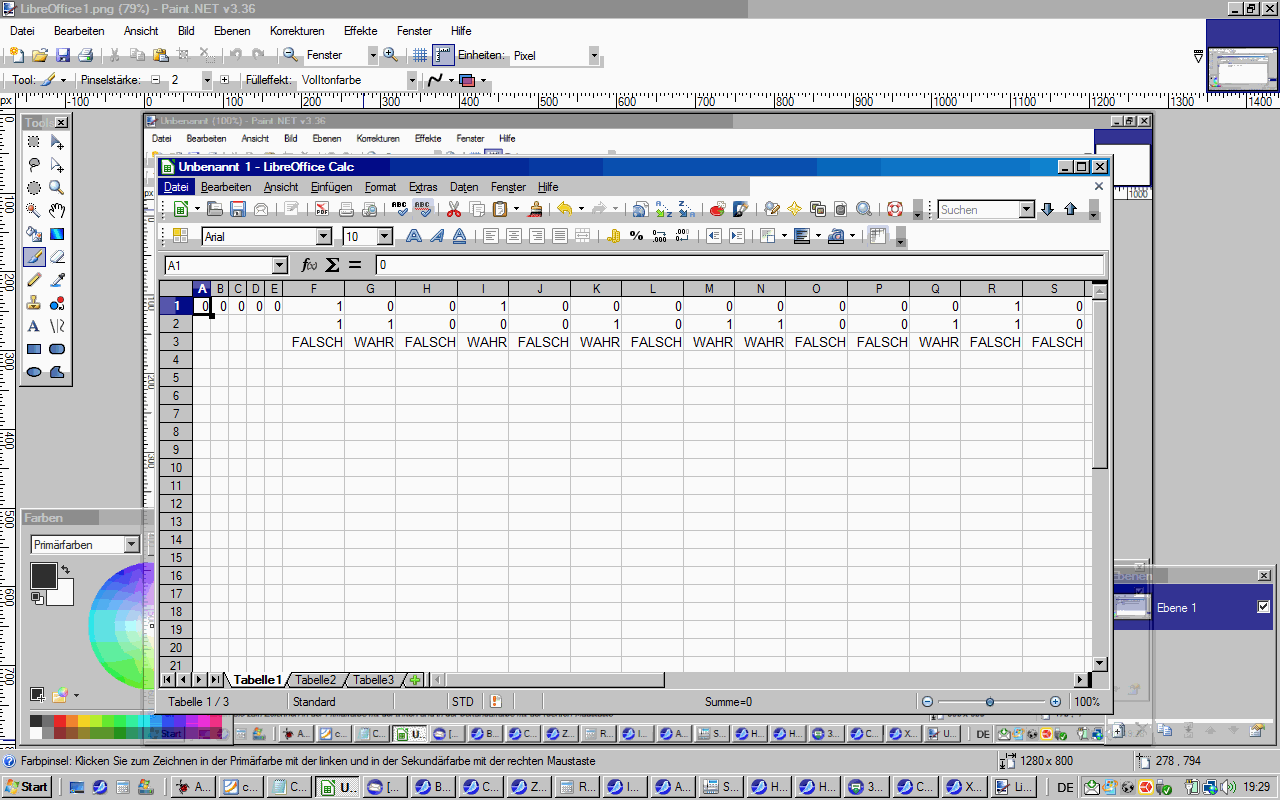Open the palette management dropdown arrow
The width and height of the screenshot is (1280, 800).
point(76,695)
